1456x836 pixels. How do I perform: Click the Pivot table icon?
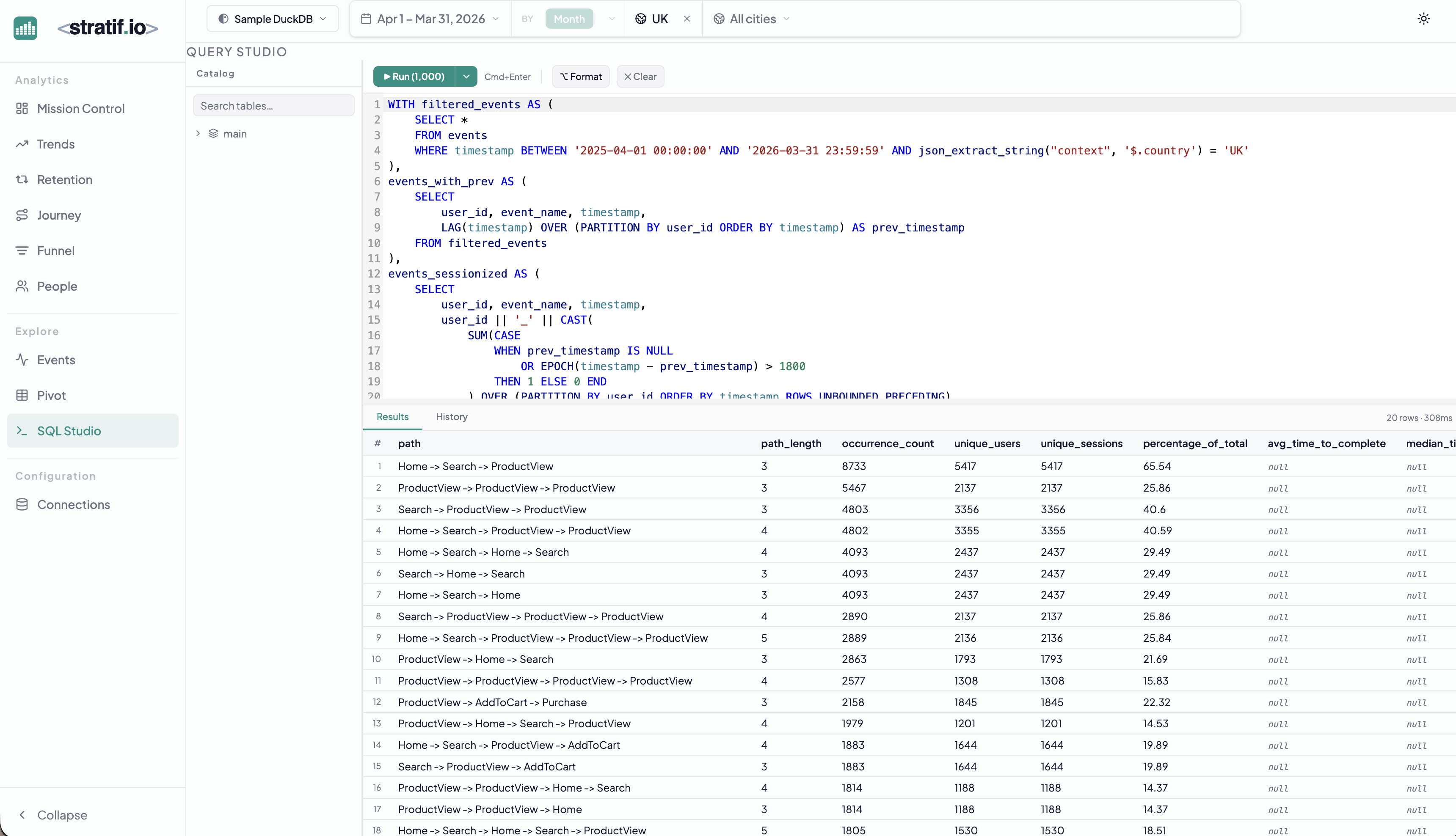click(x=22, y=396)
